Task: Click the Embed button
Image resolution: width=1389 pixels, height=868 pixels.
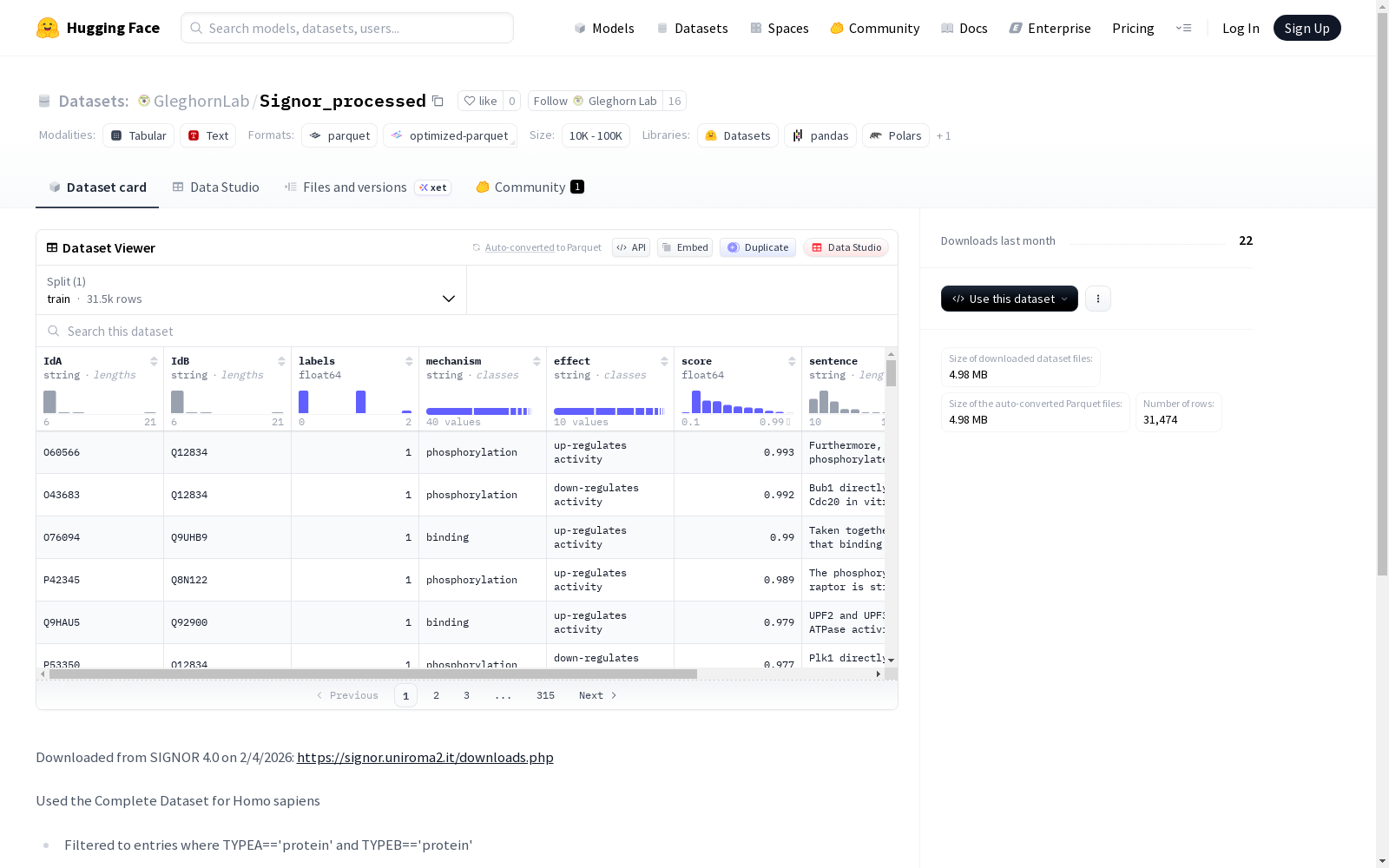Action: (x=685, y=247)
